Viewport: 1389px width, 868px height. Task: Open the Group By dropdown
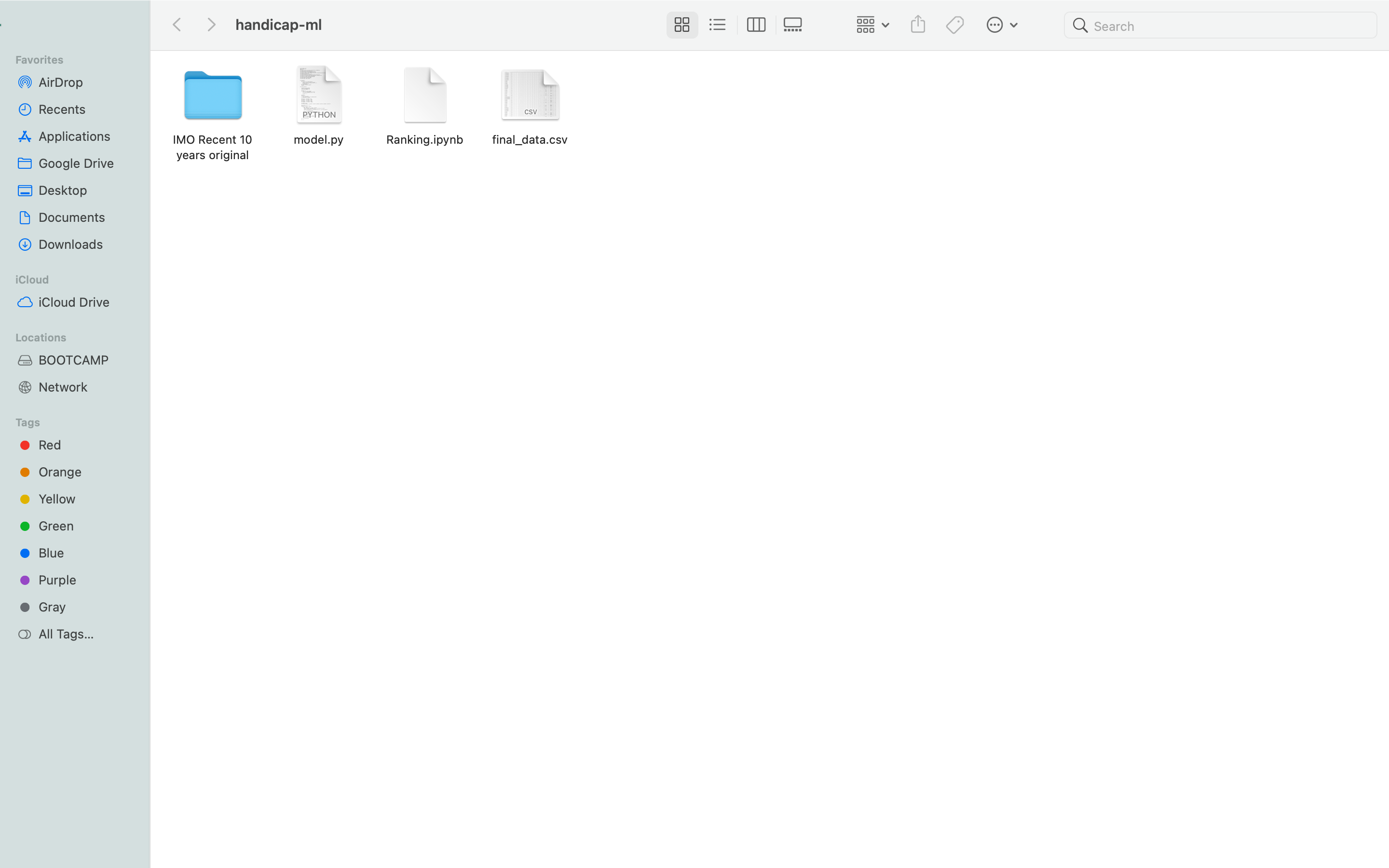click(x=872, y=25)
